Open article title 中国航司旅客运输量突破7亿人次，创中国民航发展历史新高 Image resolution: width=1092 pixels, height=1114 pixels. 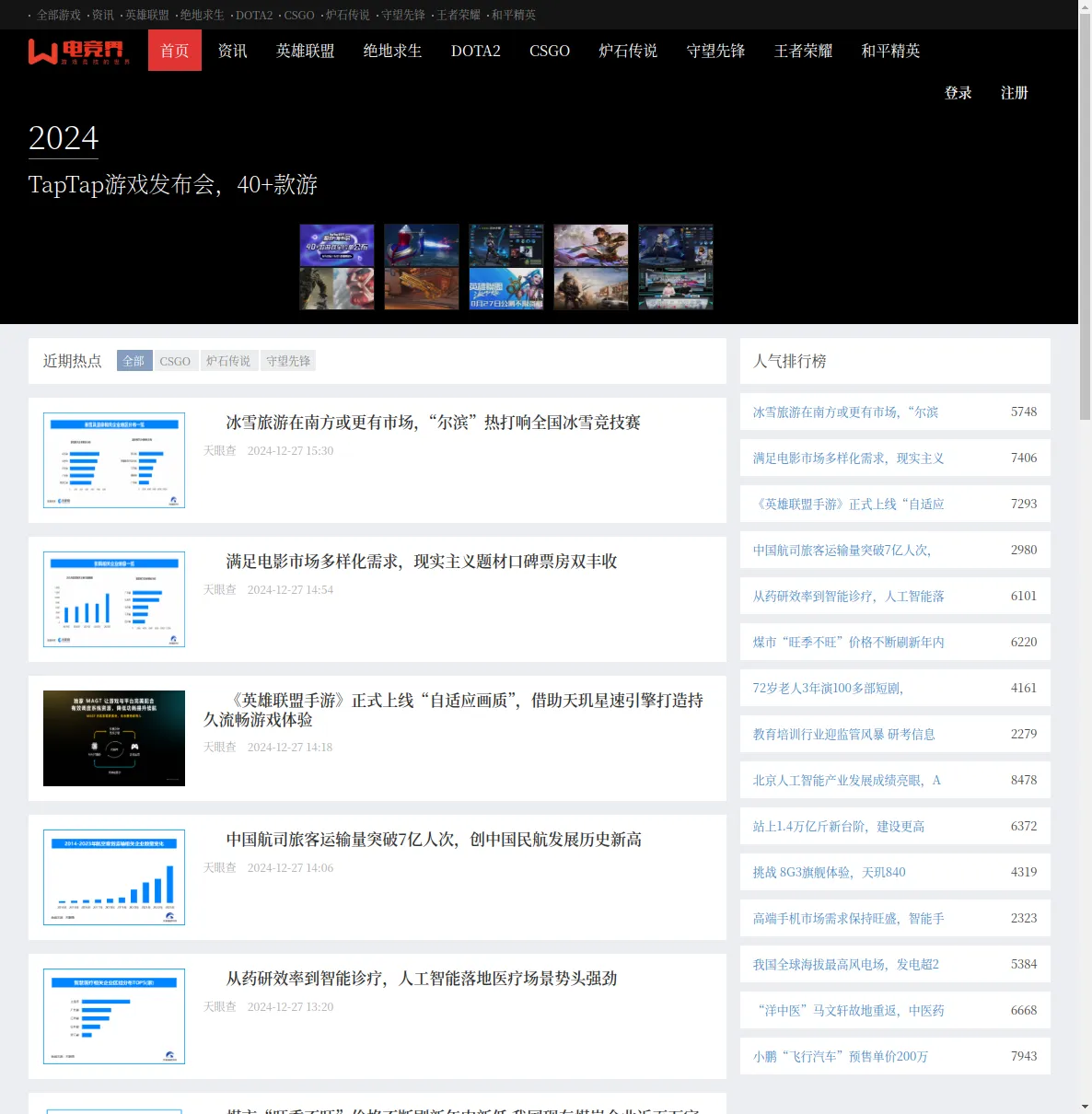pos(435,840)
